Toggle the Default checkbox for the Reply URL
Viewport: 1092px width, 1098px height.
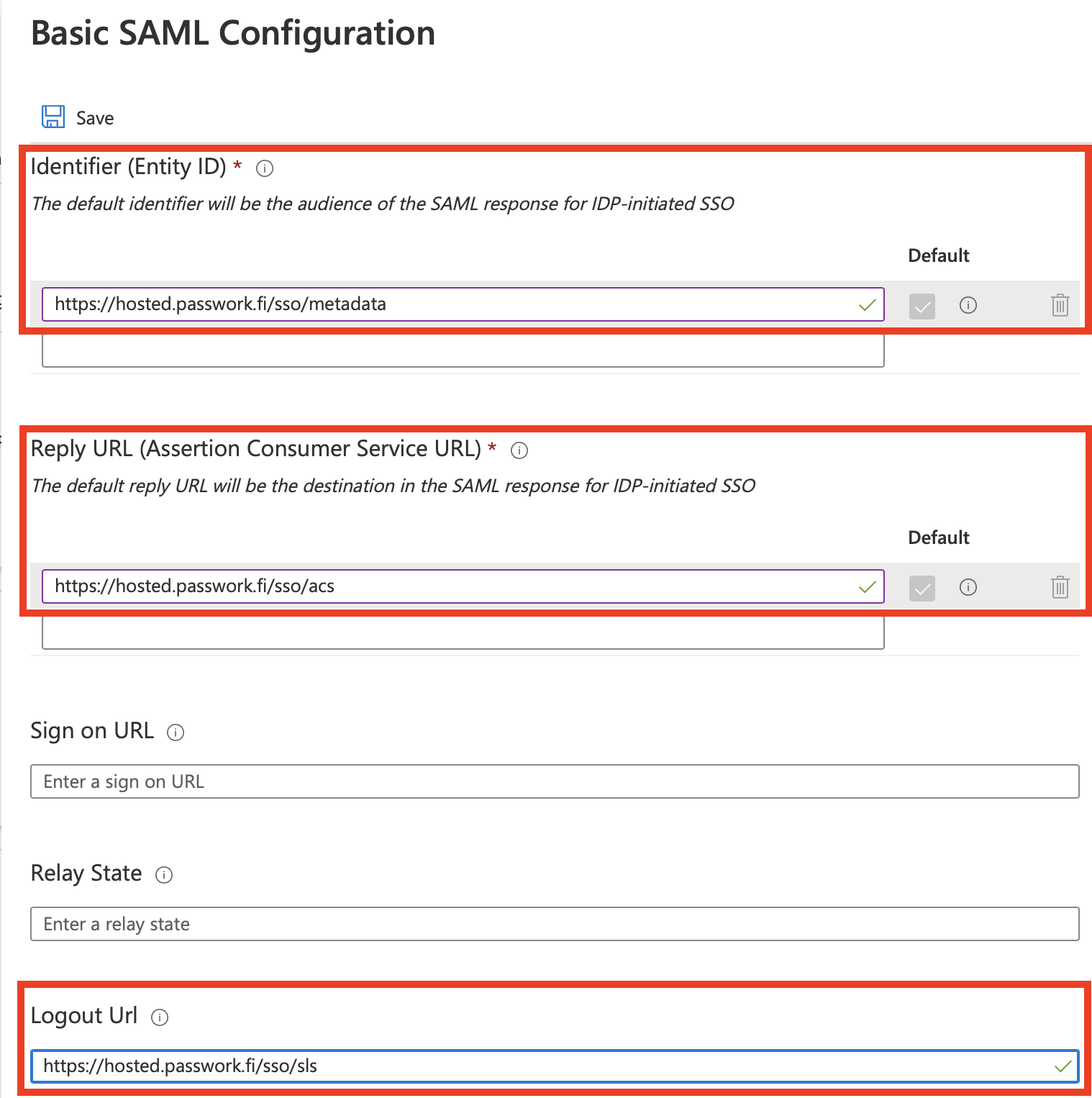(922, 588)
